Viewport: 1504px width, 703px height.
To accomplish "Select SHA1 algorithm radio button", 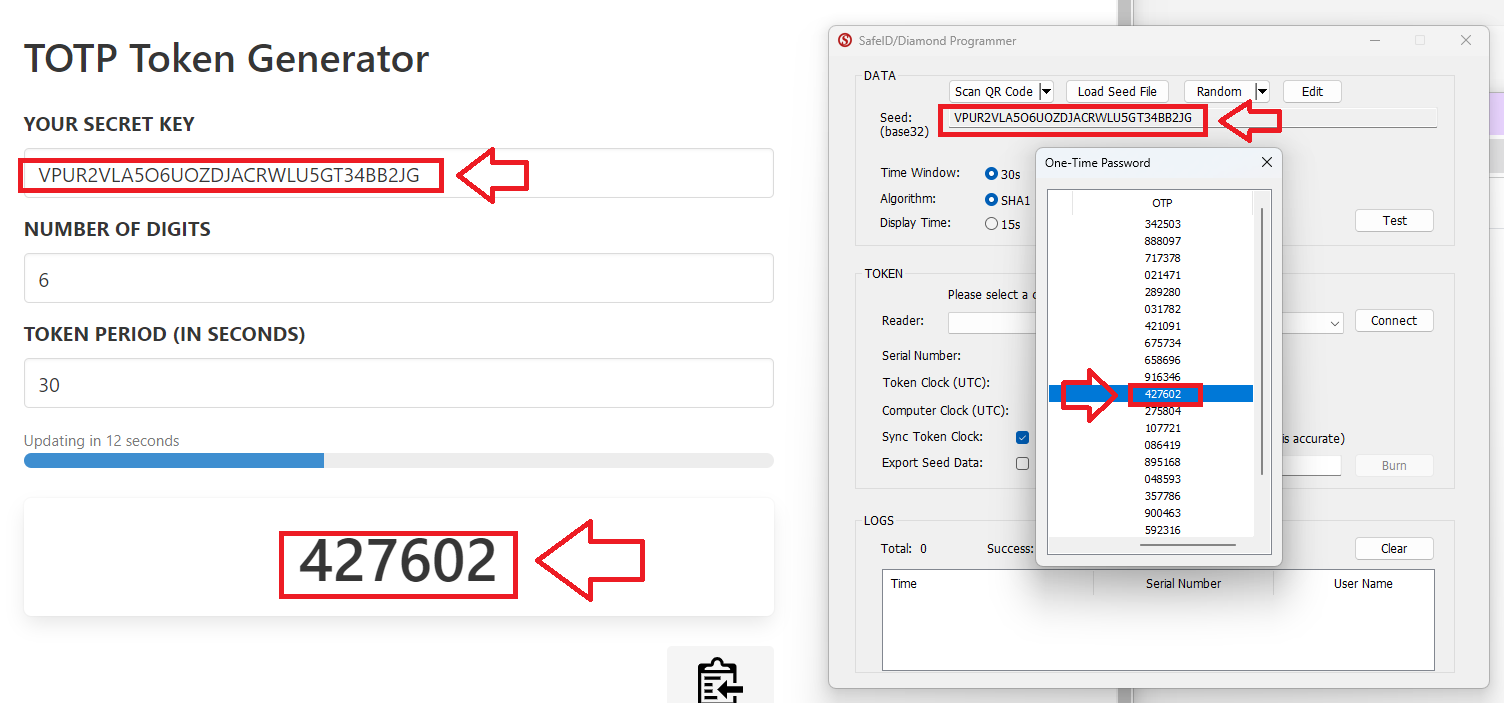I will tap(992, 200).
